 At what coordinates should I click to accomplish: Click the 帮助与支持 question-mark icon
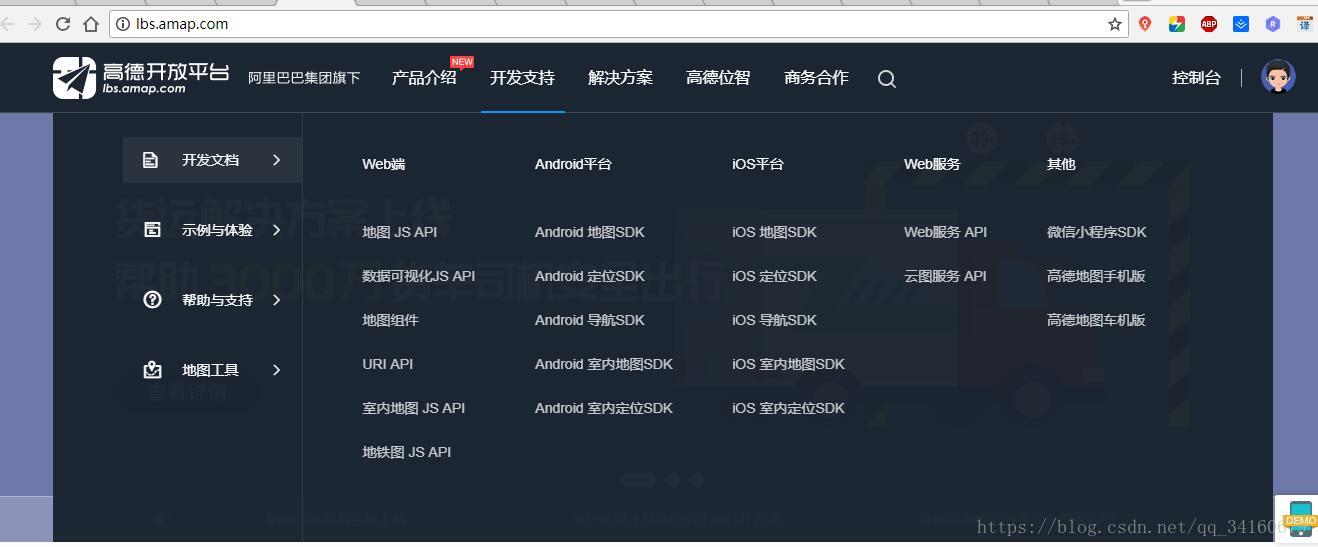click(152, 300)
